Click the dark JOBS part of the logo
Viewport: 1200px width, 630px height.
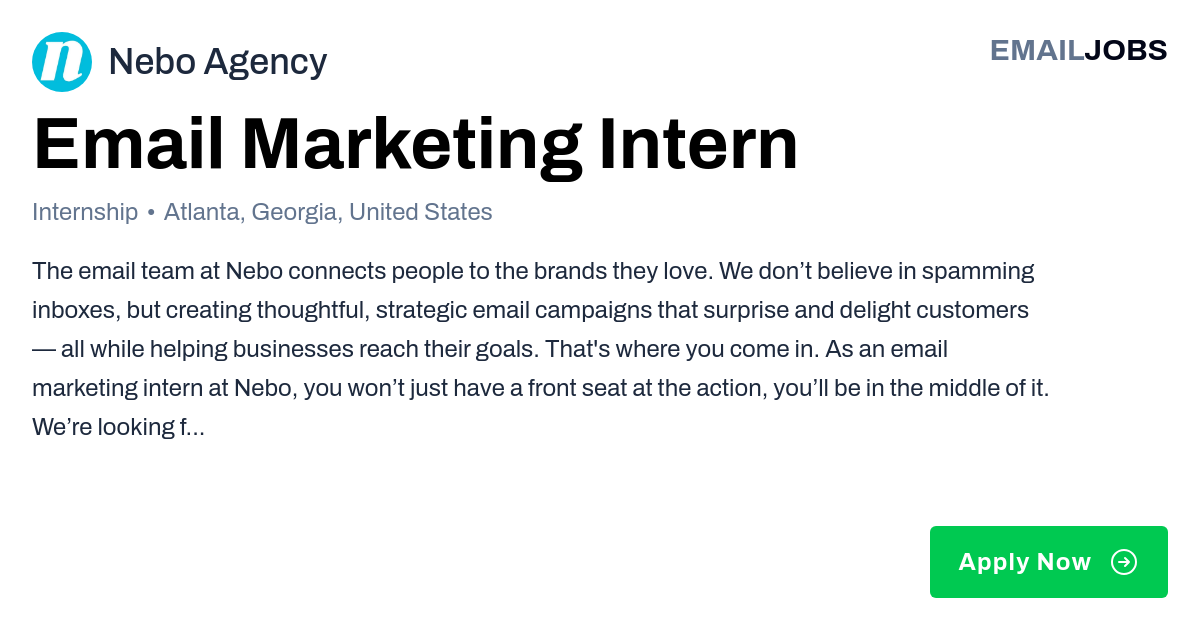pos(1126,50)
